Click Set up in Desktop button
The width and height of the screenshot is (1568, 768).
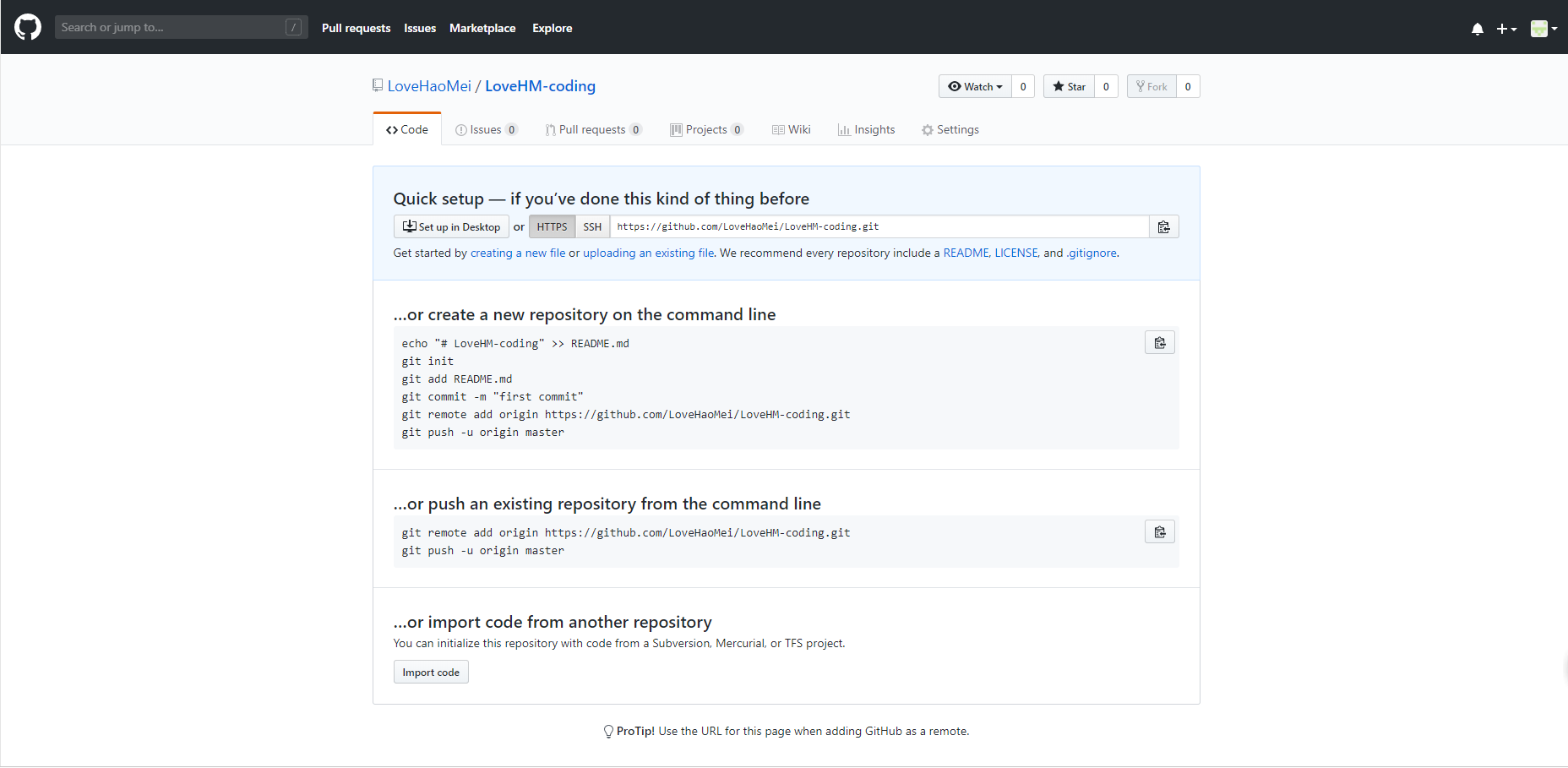(x=451, y=226)
